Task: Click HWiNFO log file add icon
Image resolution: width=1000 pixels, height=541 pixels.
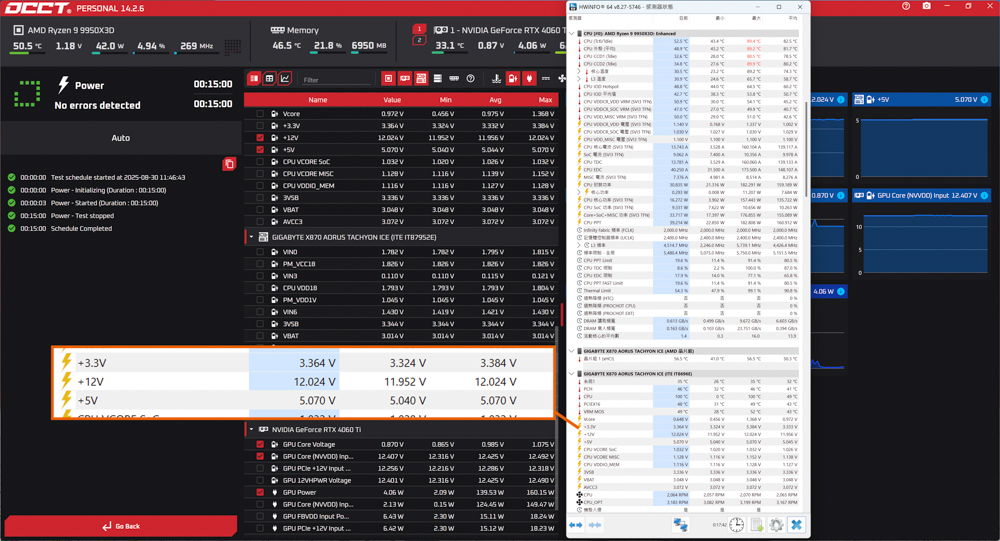Action: [756, 525]
